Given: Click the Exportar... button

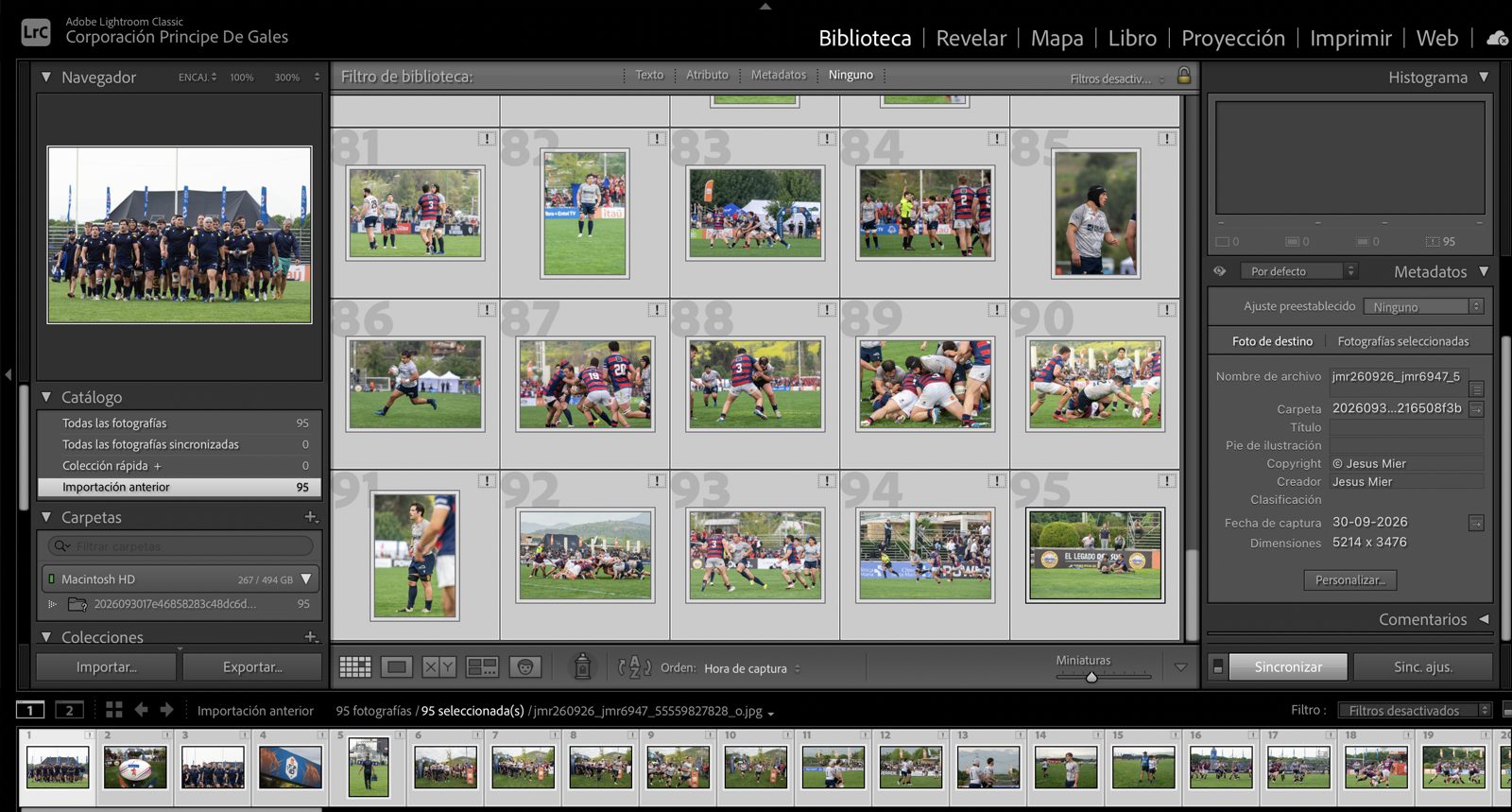Looking at the screenshot, I should point(252,666).
